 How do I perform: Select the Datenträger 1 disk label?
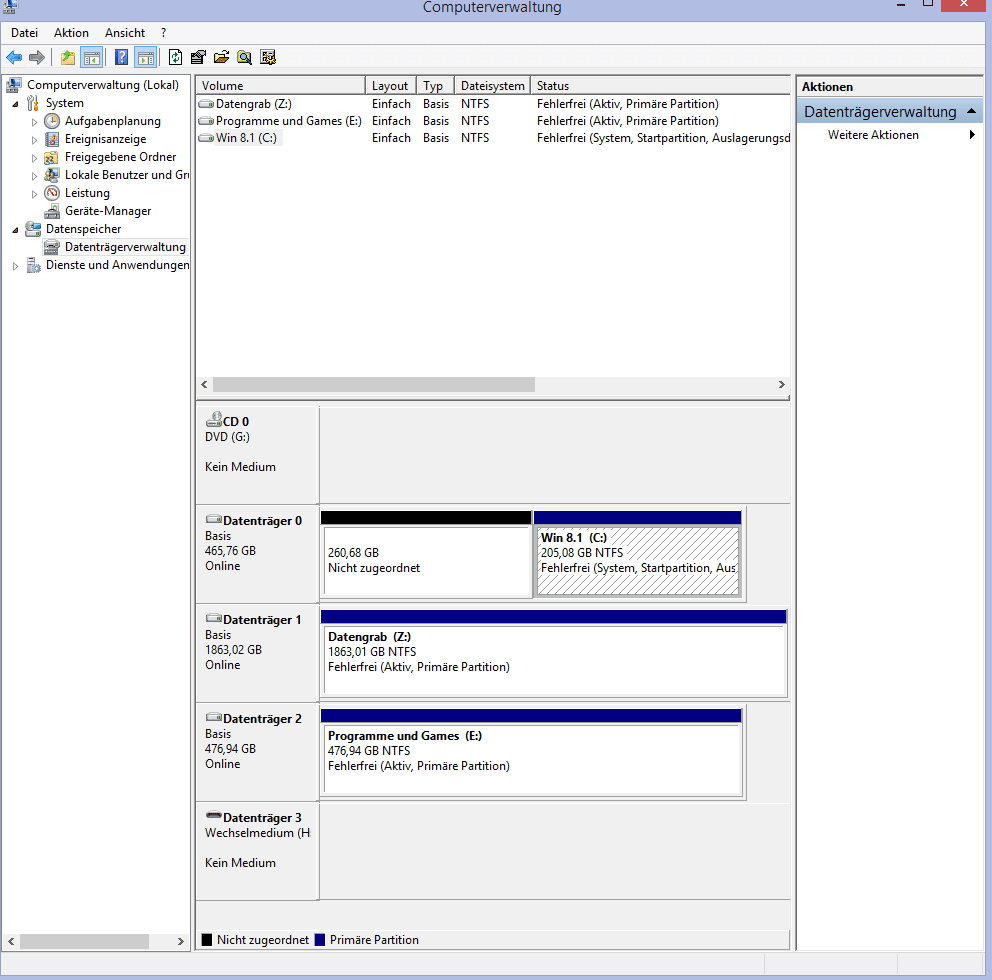coord(256,653)
